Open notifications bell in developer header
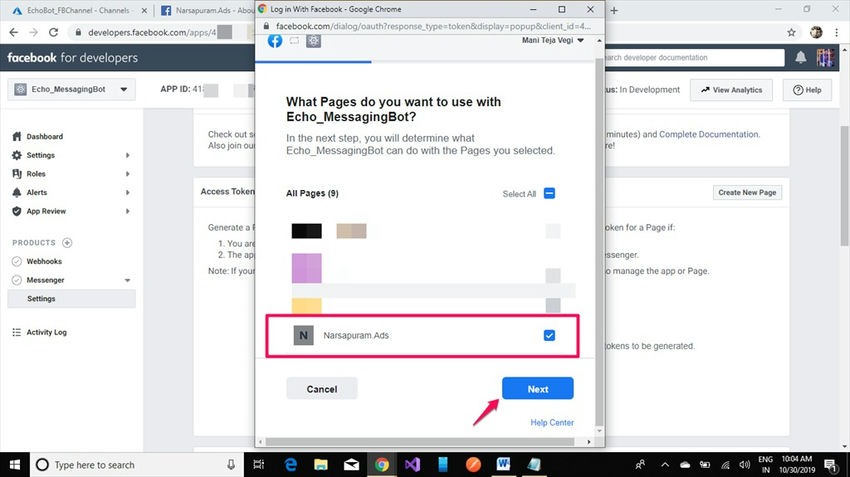The width and height of the screenshot is (850, 477). click(801, 57)
